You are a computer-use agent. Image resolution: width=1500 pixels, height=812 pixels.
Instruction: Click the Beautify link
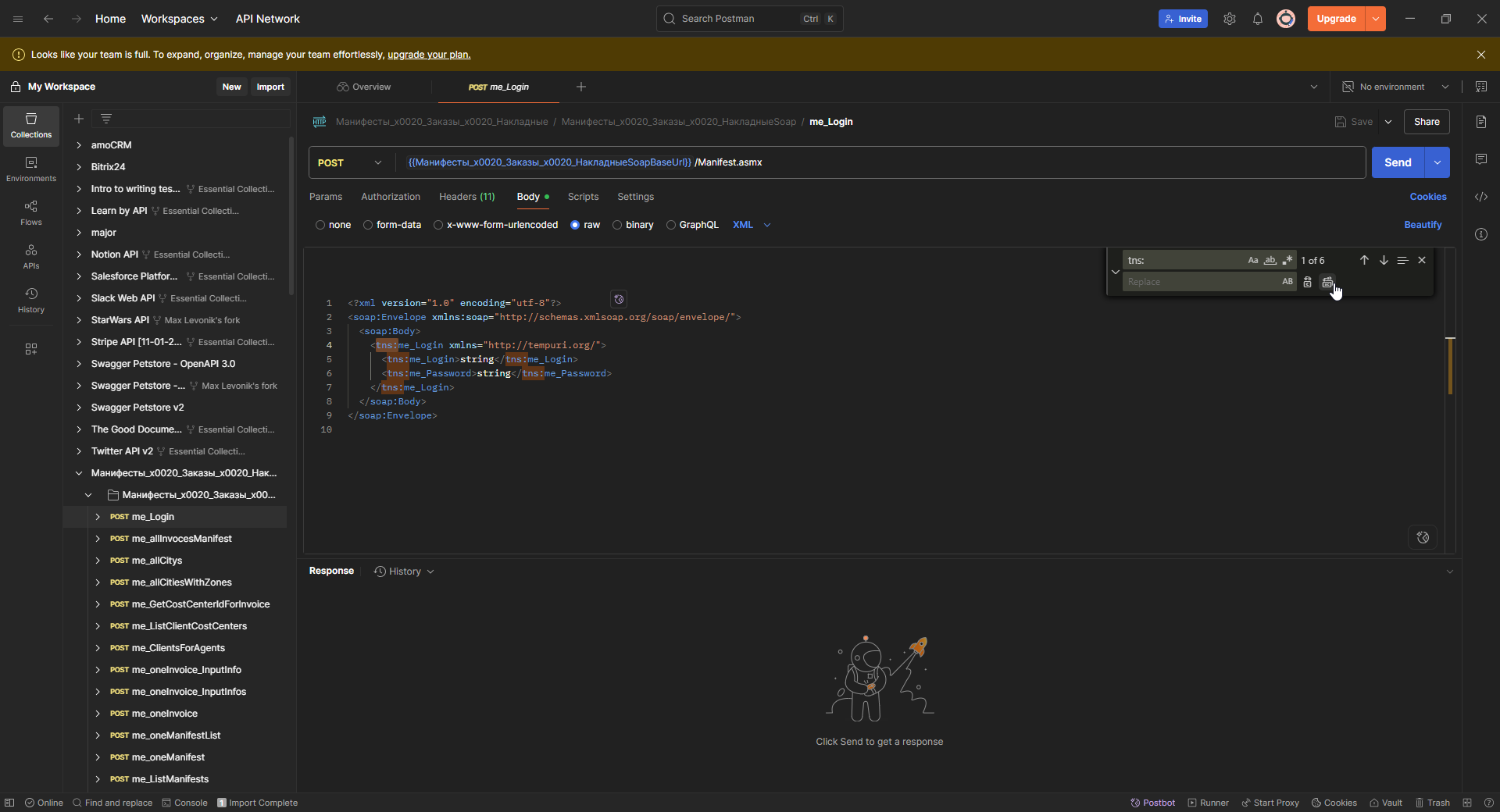click(1423, 225)
